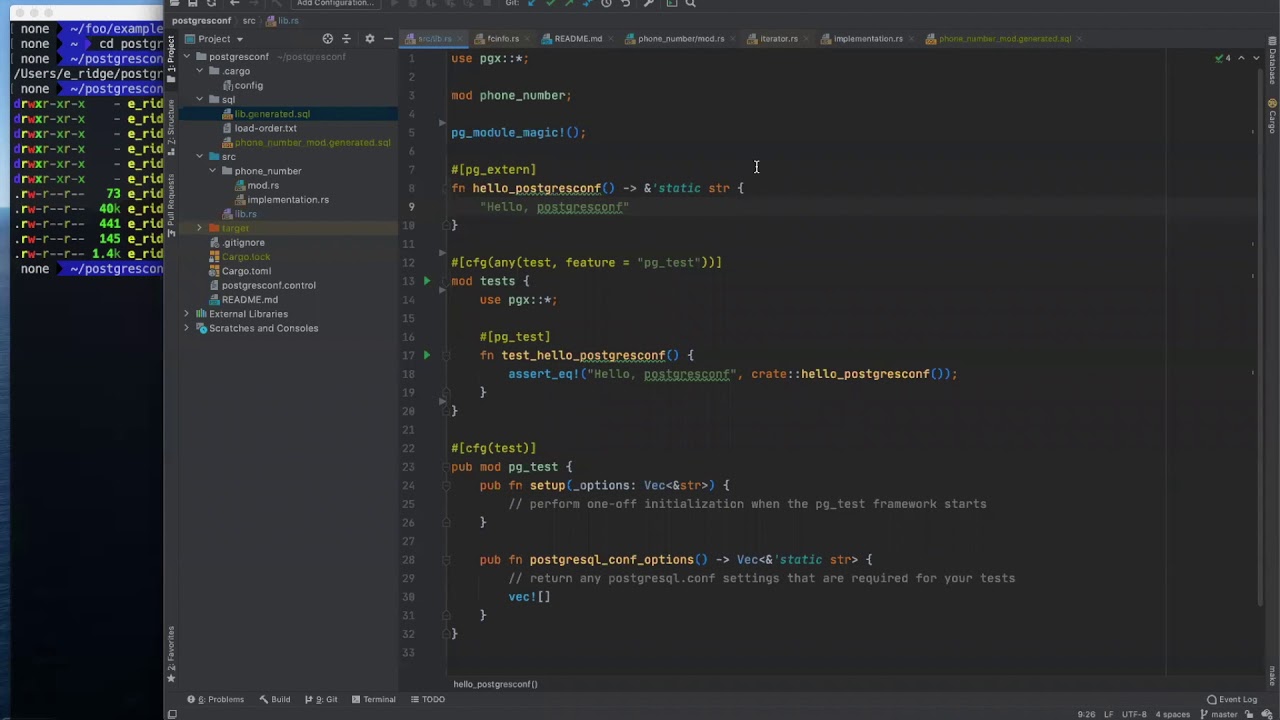Open the Event Log
1280x720 pixels.
pos(1232,700)
